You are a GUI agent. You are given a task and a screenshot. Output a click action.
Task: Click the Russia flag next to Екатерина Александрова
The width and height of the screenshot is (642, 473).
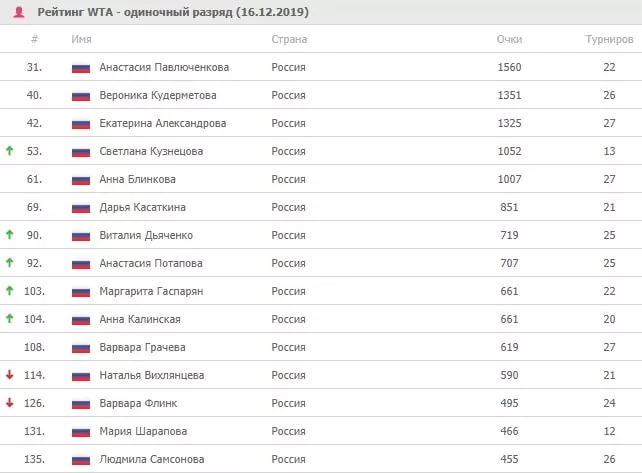(x=81, y=124)
